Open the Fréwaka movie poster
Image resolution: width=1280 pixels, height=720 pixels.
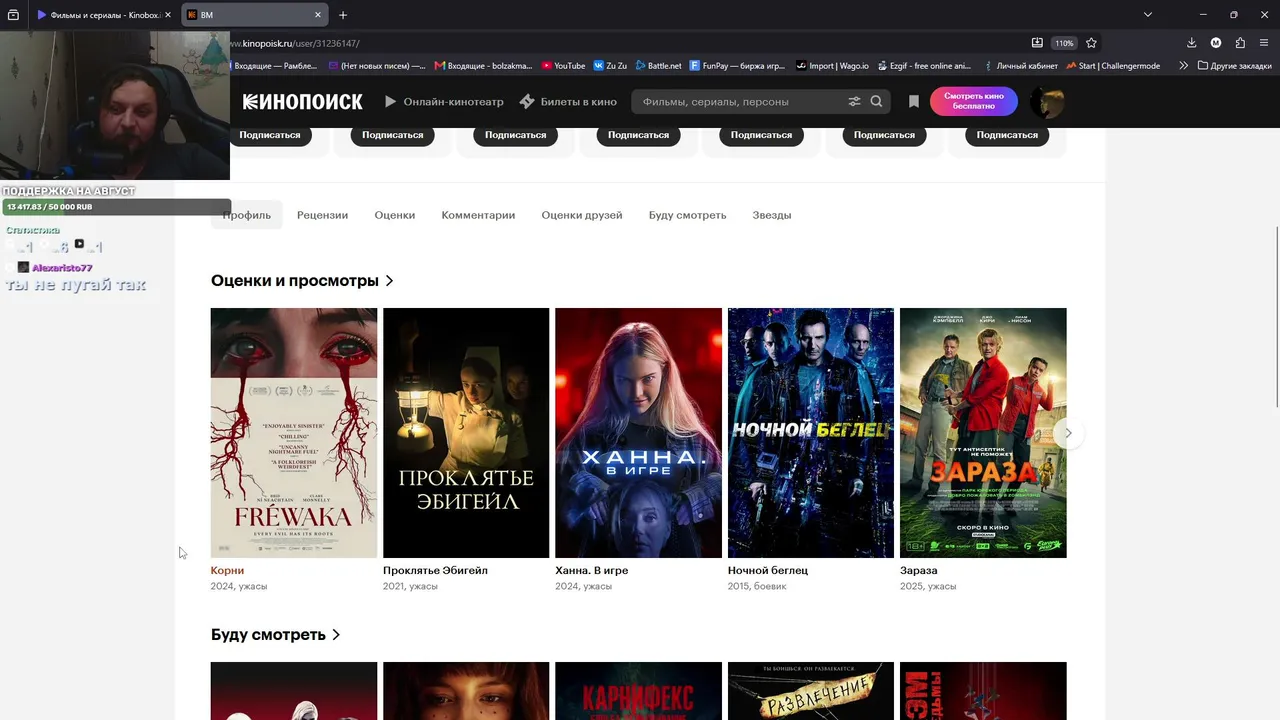(x=294, y=433)
